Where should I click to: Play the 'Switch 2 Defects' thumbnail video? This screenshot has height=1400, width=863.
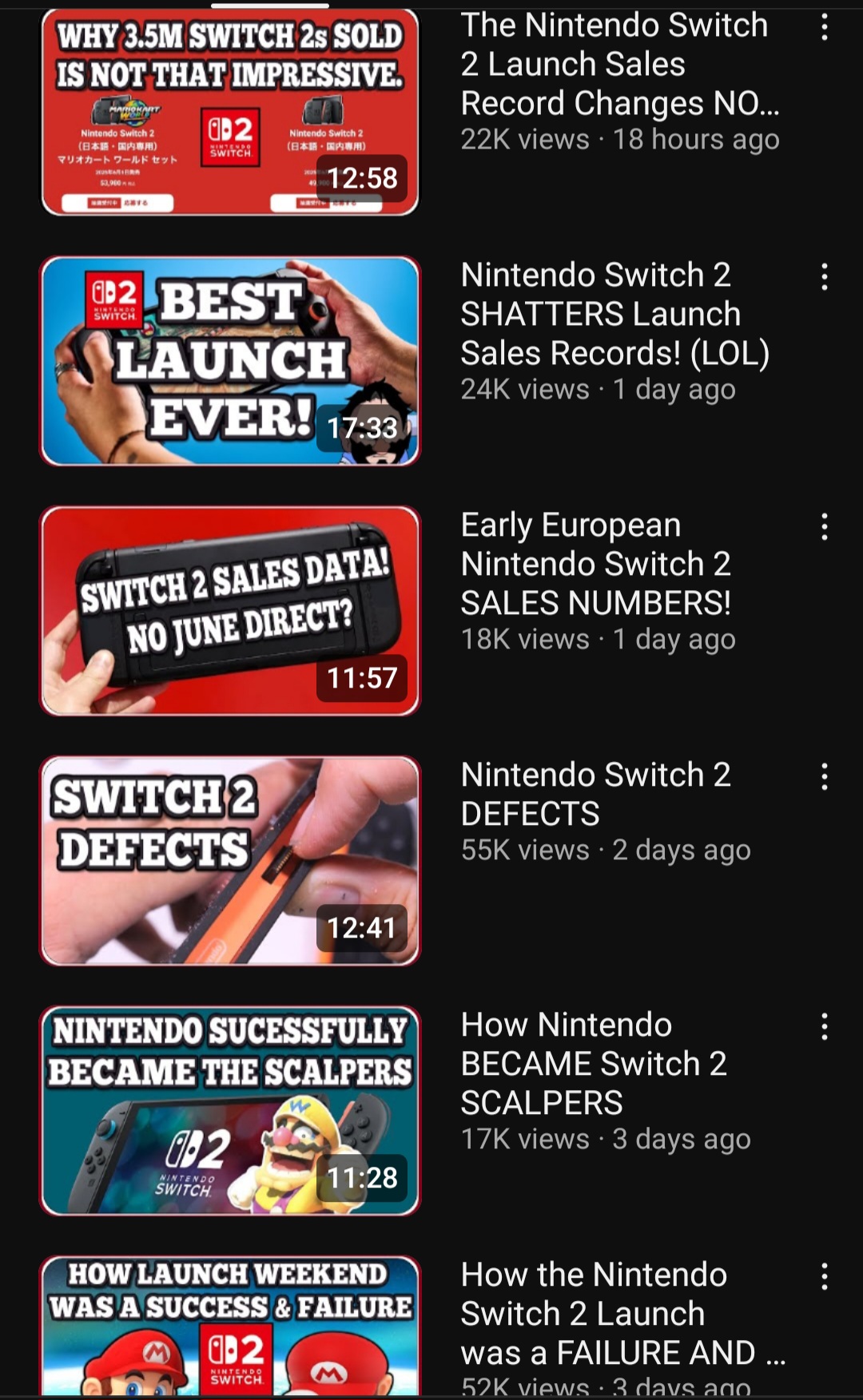[x=230, y=861]
